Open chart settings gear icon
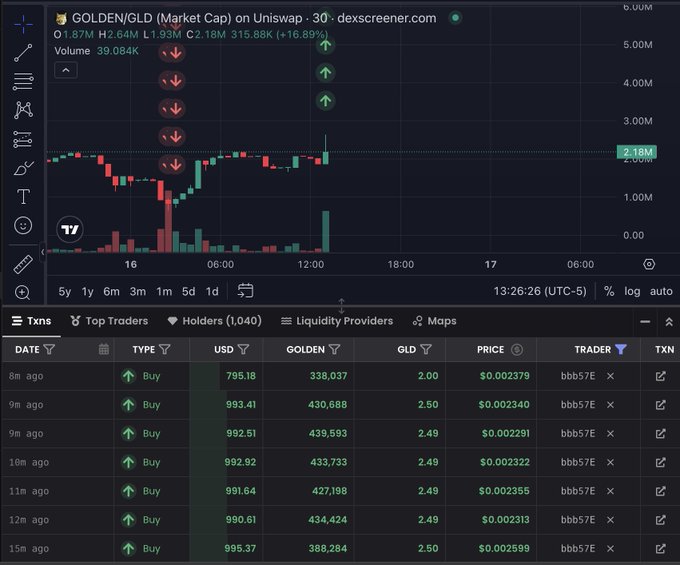Viewport: 680px width, 565px height. click(x=649, y=264)
